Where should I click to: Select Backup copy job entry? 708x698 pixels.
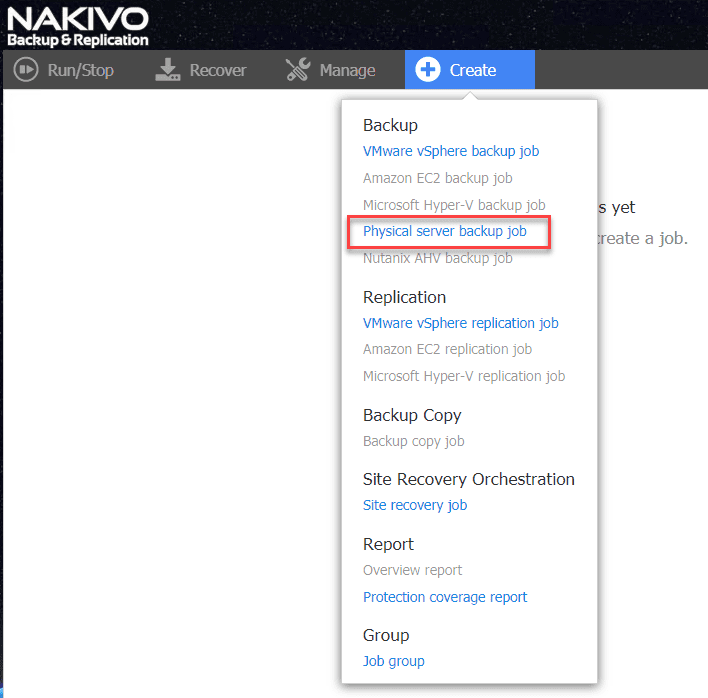click(414, 441)
